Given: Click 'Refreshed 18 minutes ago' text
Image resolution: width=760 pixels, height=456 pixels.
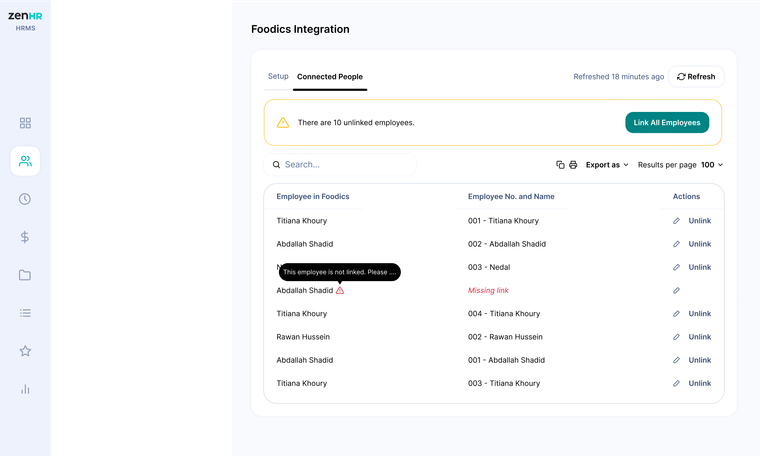Looking at the screenshot, I should (618, 77).
